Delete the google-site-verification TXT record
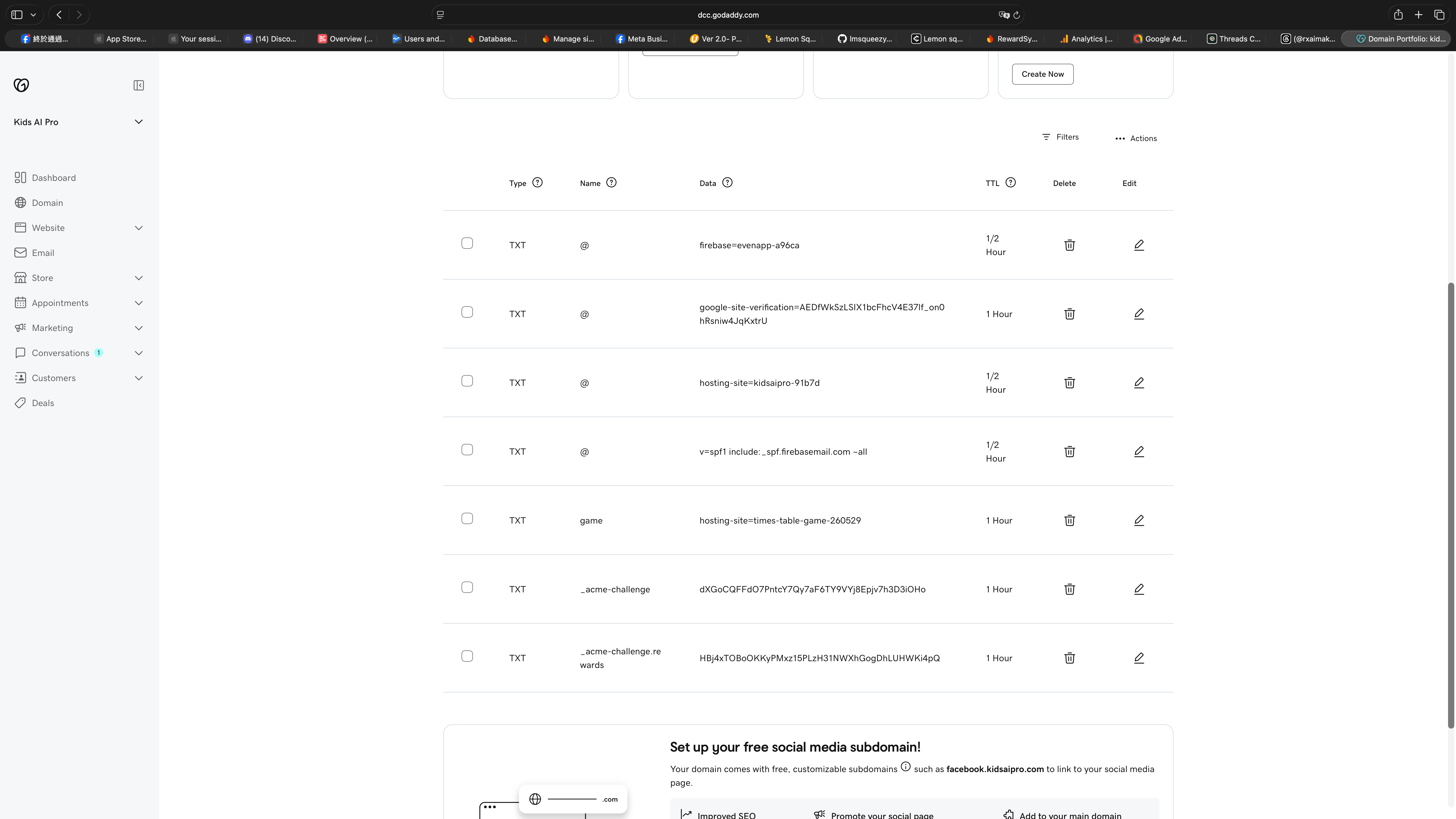The height and width of the screenshot is (819, 1456). (1069, 314)
